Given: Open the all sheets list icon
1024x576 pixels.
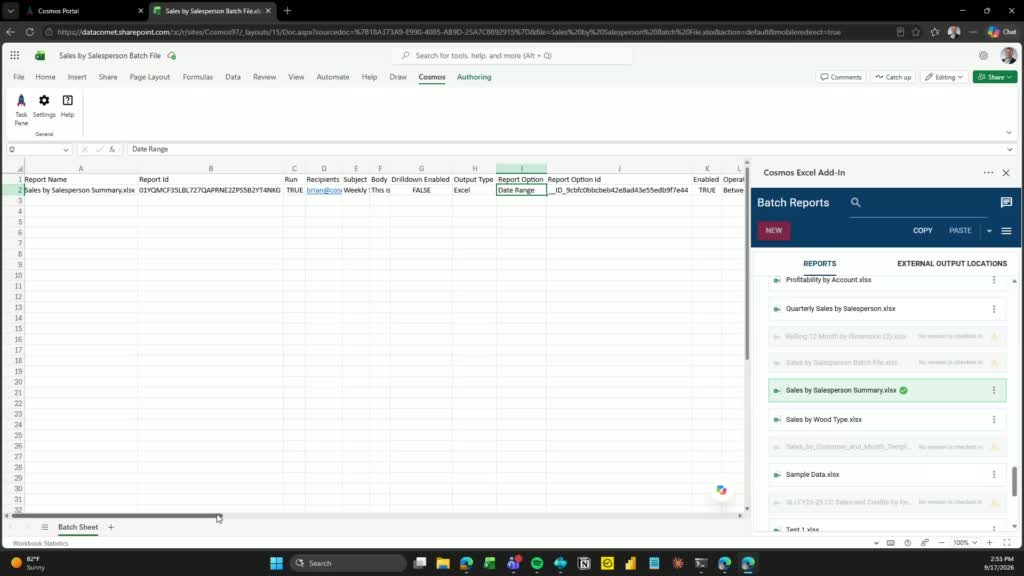Looking at the screenshot, I should [44, 527].
